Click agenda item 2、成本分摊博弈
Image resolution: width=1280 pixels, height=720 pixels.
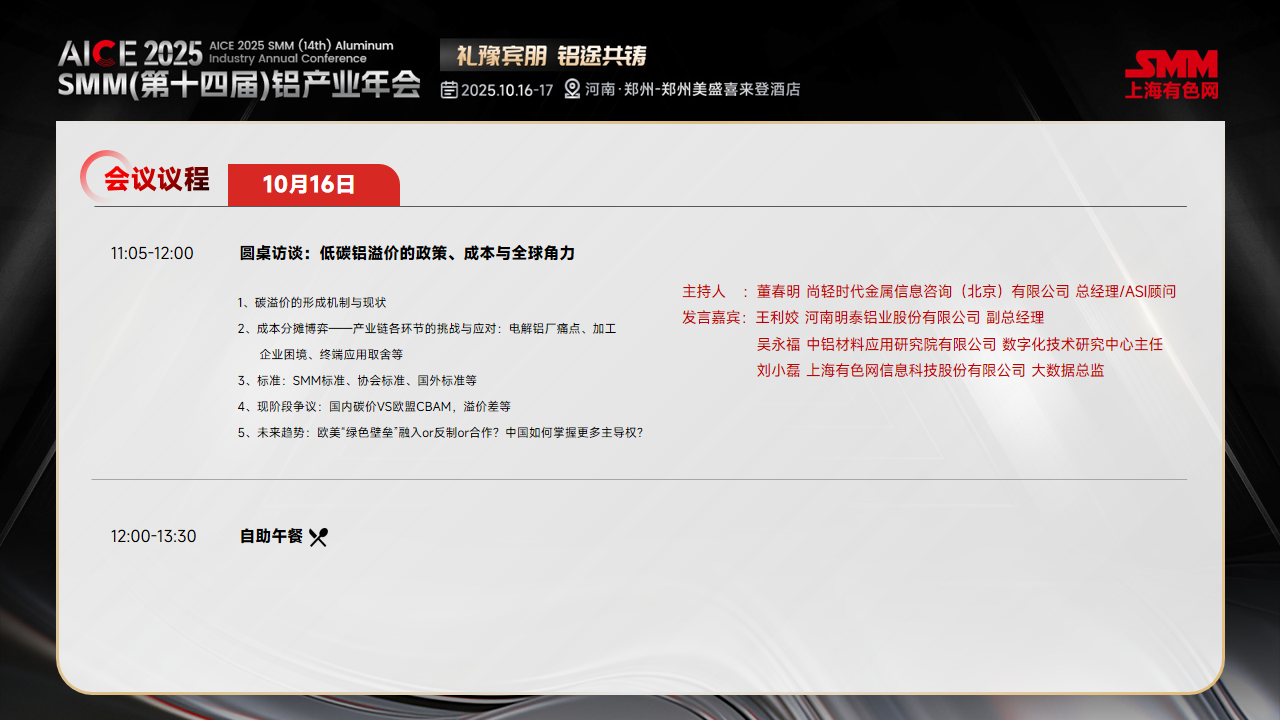click(x=427, y=329)
